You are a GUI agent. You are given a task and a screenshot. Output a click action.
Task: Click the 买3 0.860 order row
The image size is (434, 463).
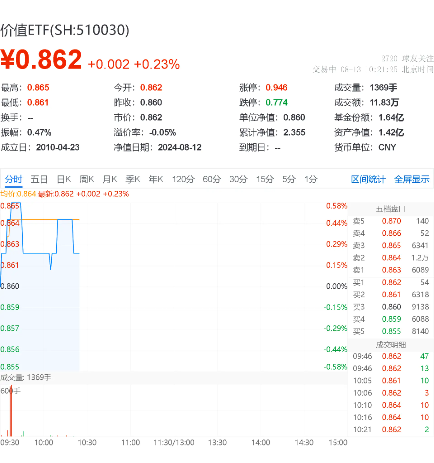(x=391, y=307)
